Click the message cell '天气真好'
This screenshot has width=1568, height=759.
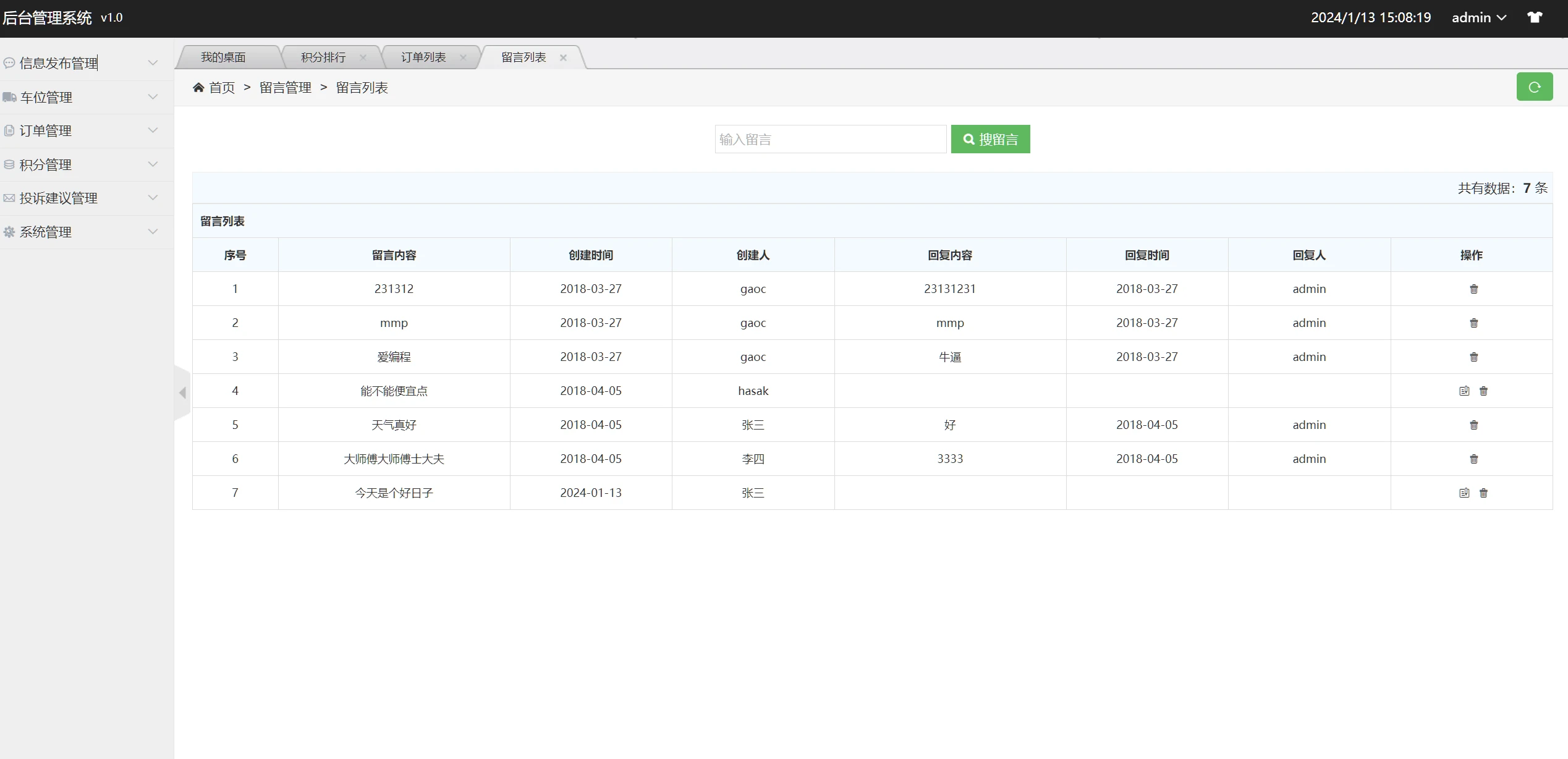click(x=394, y=425)
